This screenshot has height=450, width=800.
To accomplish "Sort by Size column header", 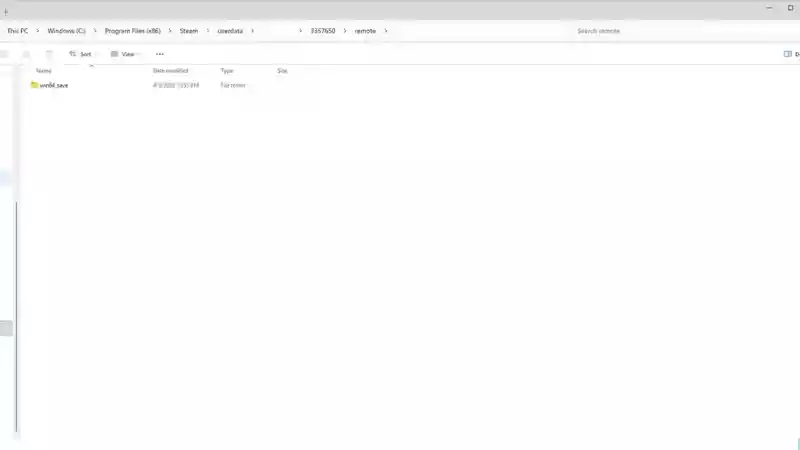I will point(282,71).
